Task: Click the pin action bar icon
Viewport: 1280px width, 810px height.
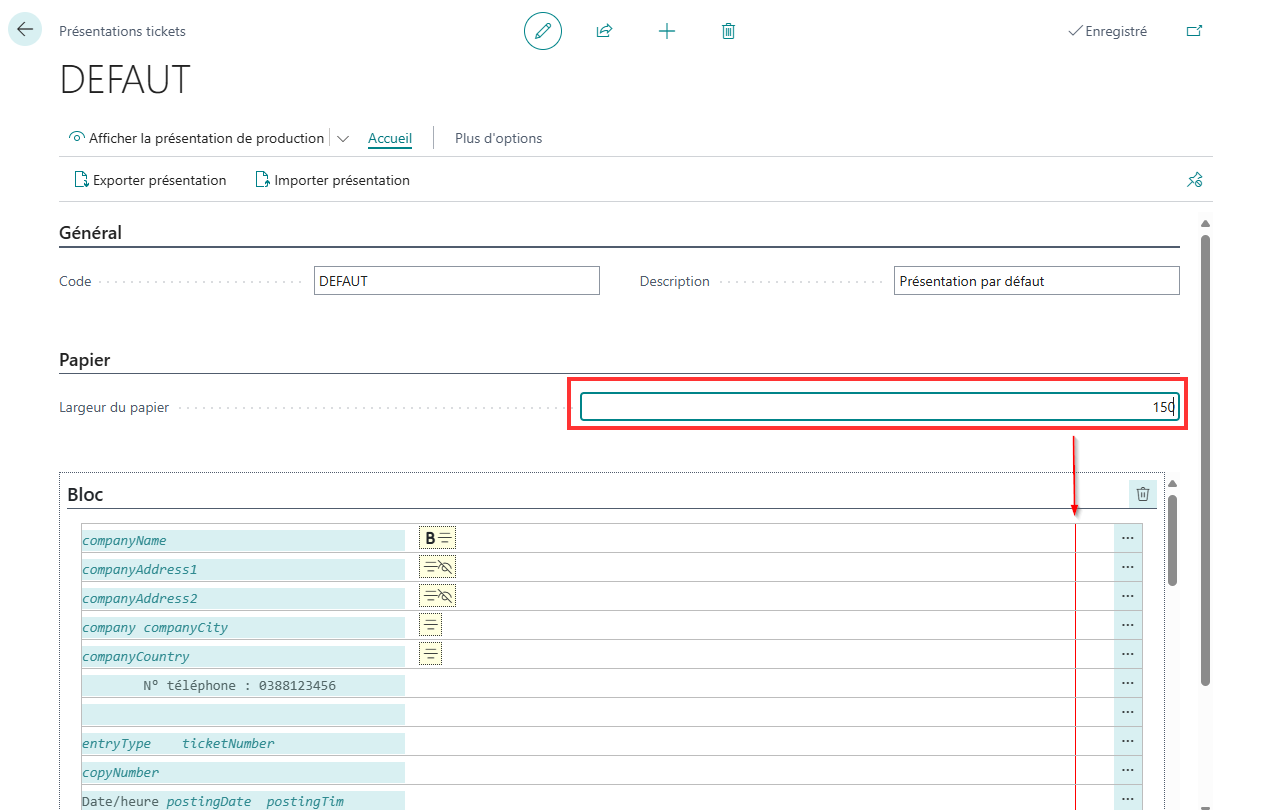Action: [1194, 180]
